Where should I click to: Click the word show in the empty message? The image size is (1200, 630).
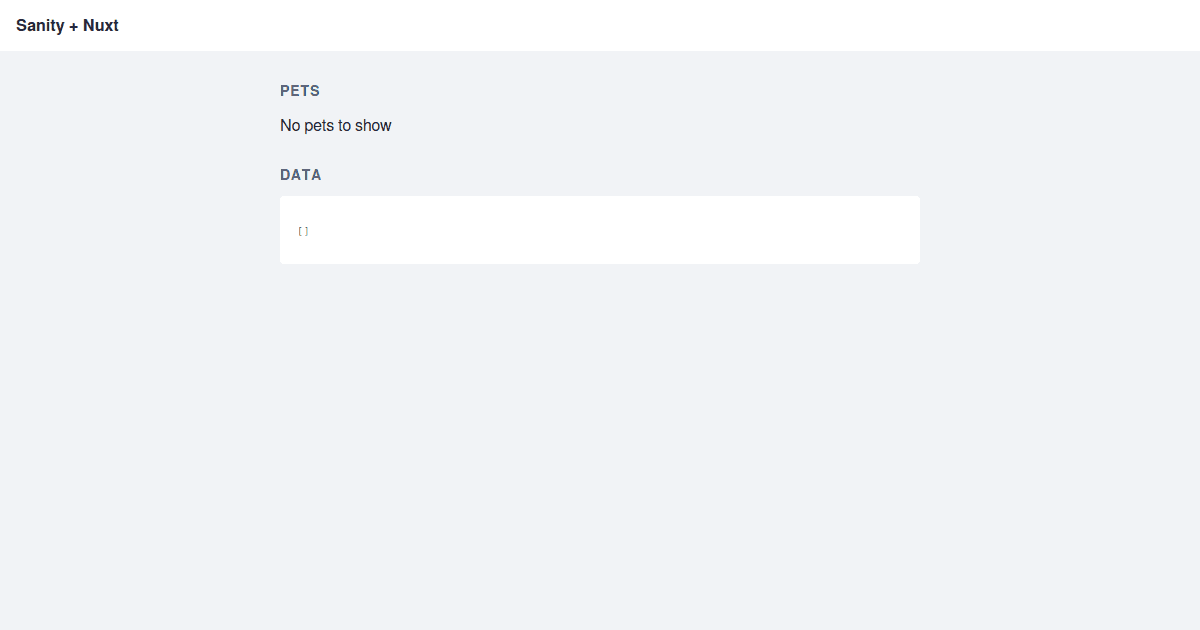tap(373, 126)
